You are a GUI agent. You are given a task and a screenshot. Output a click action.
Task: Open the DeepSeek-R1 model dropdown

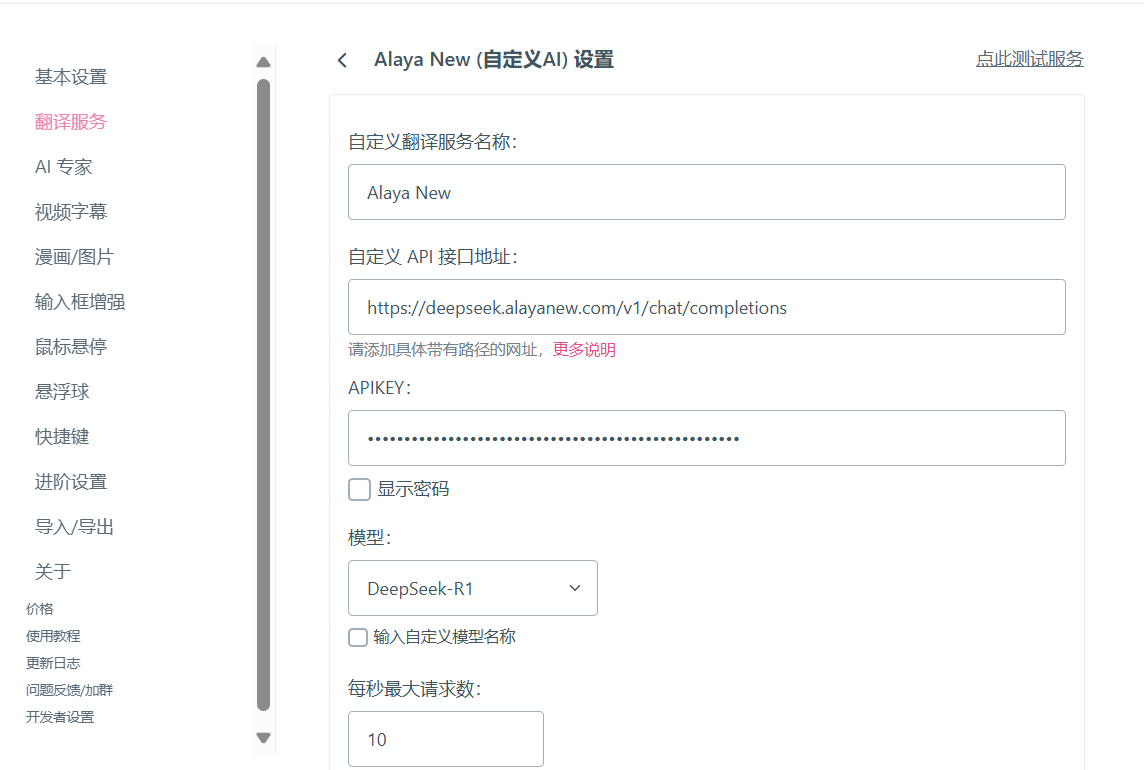(472, 588)
